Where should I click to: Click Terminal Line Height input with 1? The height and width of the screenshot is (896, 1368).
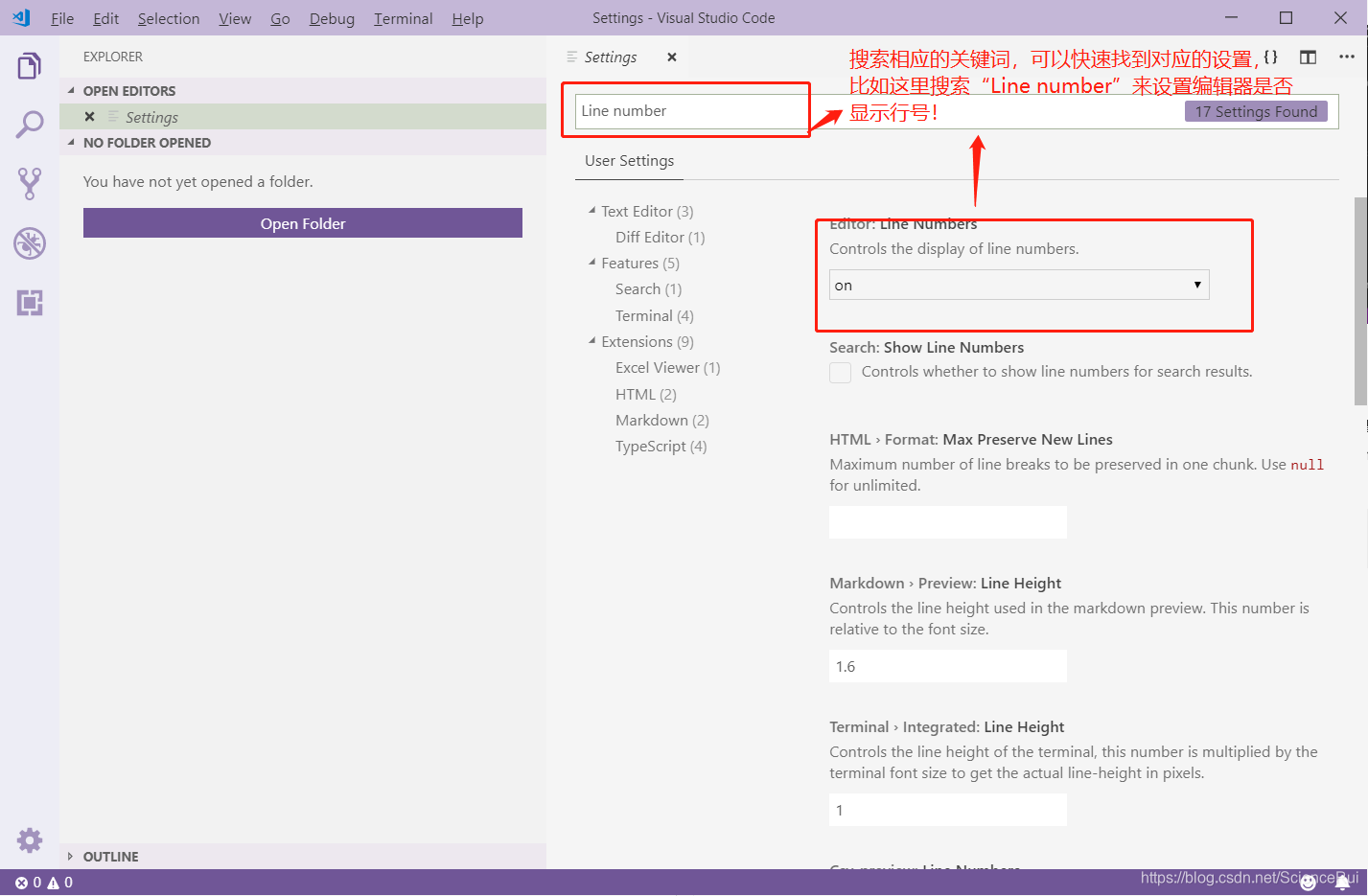(948, 810)
